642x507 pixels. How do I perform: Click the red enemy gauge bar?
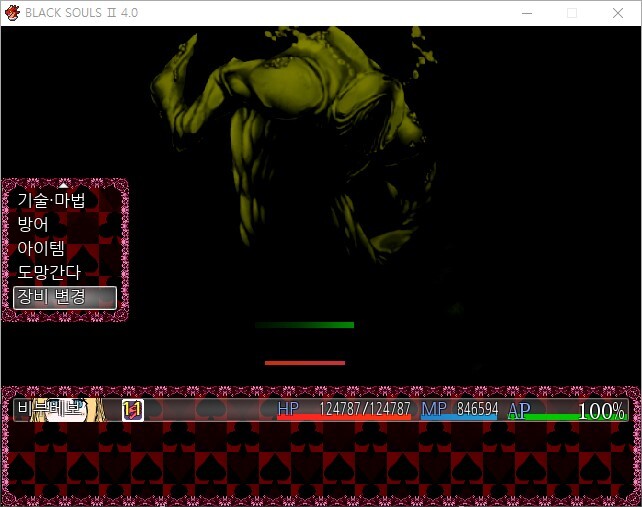(305, 363)
